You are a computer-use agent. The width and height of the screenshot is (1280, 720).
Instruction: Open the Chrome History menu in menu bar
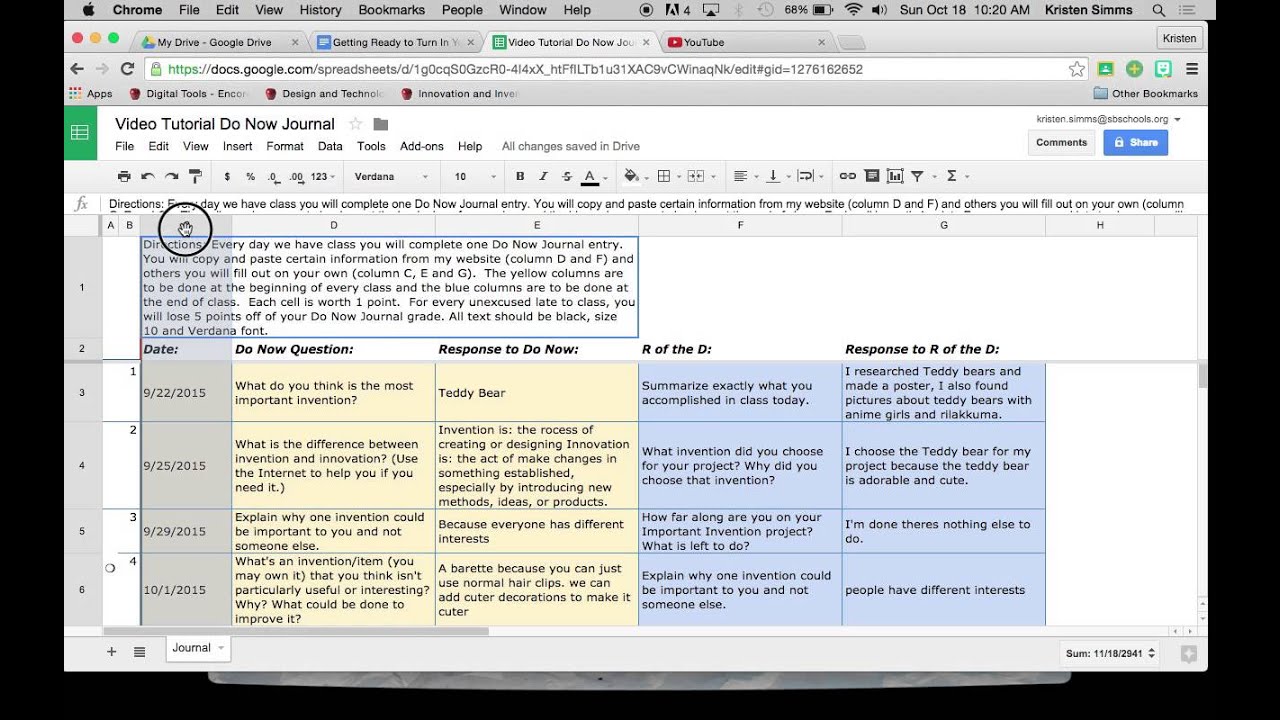tap(320, 10)
